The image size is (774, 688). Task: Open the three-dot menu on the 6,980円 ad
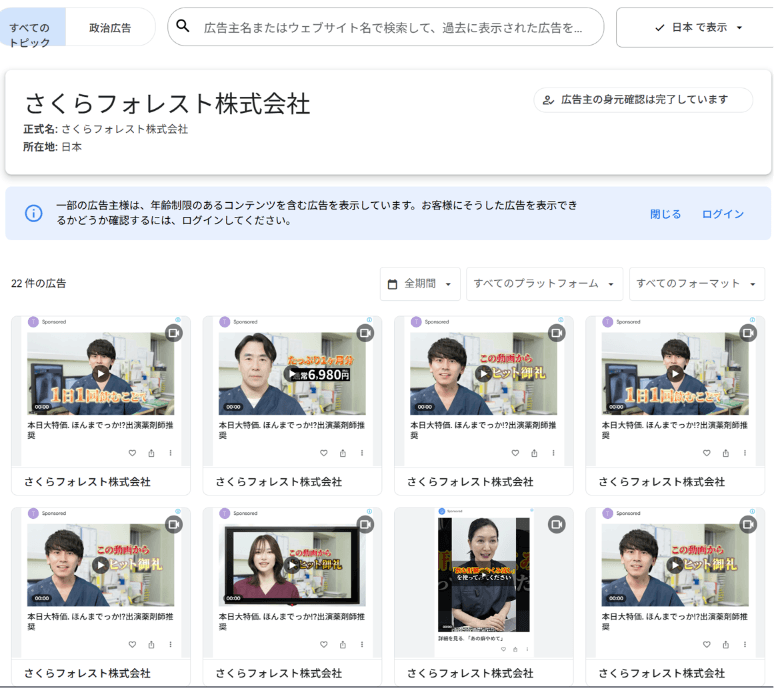362,453
